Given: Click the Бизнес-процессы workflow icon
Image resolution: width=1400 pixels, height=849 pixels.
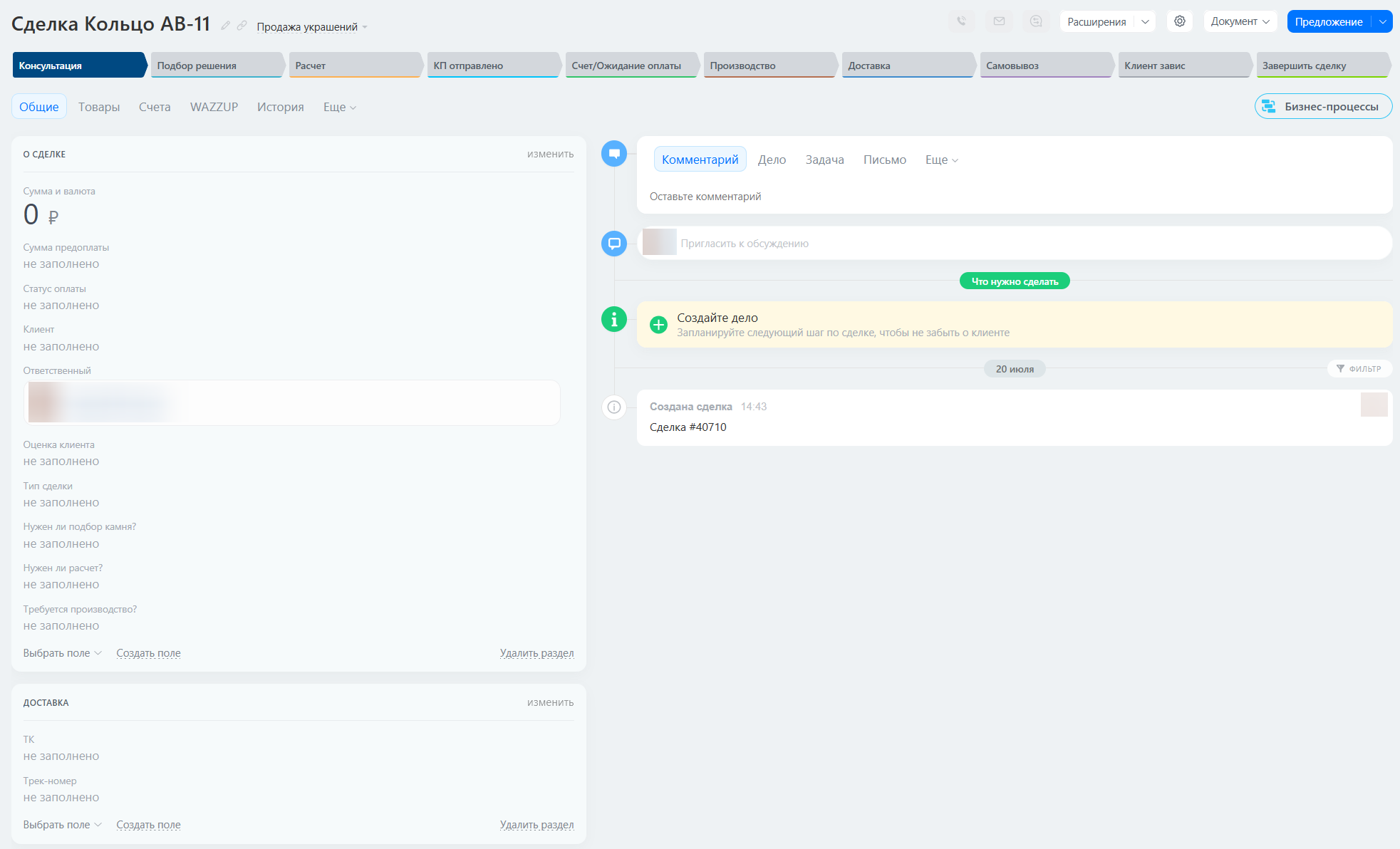Looking at the screenshot, I should click(x=1269, y=107).
